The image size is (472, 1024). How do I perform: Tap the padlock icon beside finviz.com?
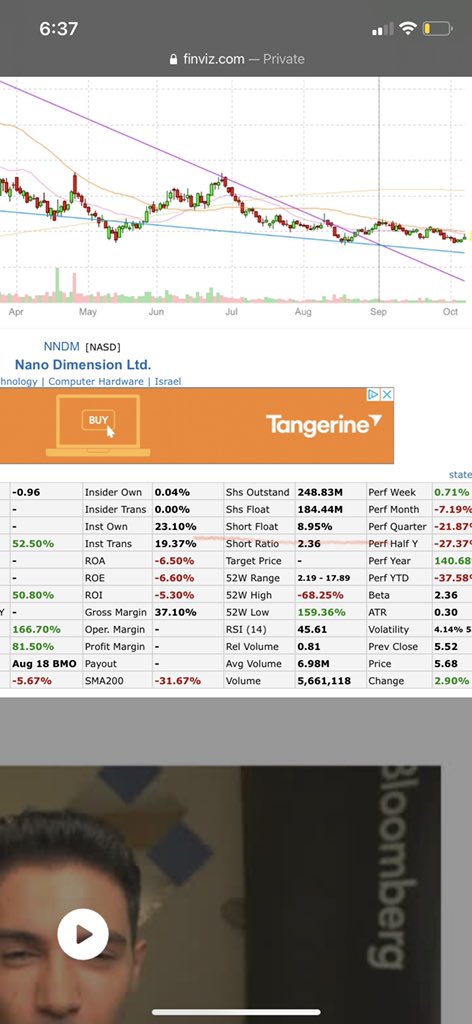pyautogui.click(x=173, y=59)
